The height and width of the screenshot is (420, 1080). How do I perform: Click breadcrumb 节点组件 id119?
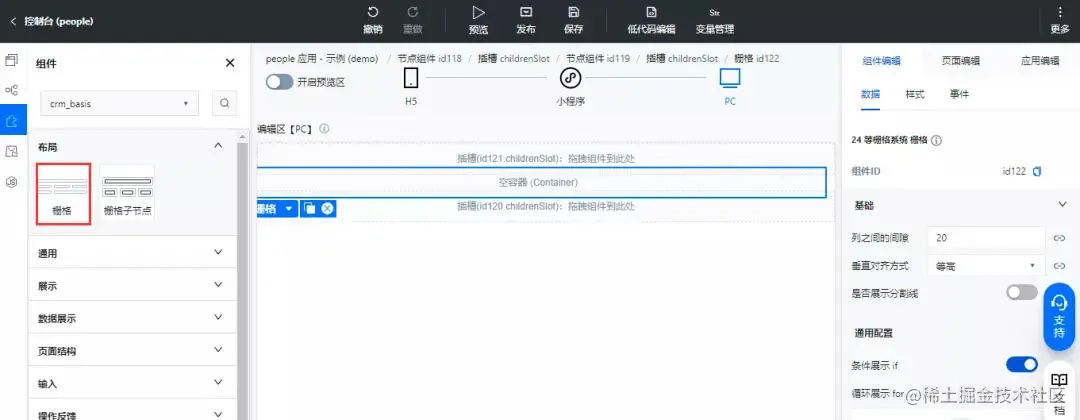click(x=598, y=59)
